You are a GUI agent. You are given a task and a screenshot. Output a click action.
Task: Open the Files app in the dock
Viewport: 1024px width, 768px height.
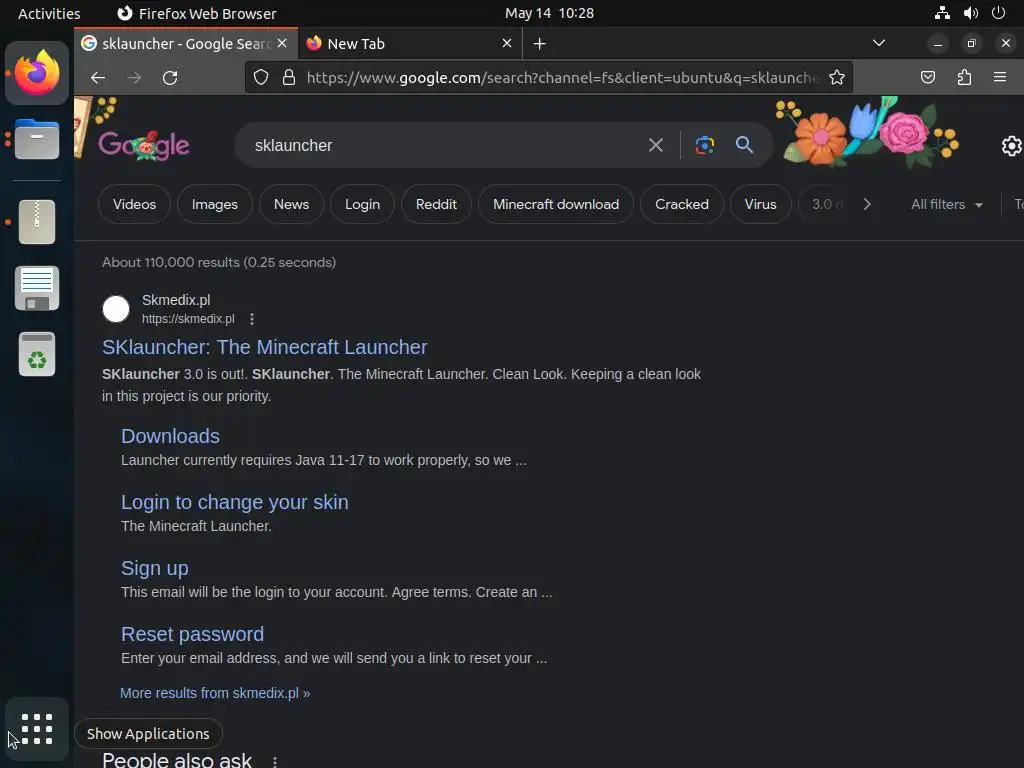pos(37,139)
